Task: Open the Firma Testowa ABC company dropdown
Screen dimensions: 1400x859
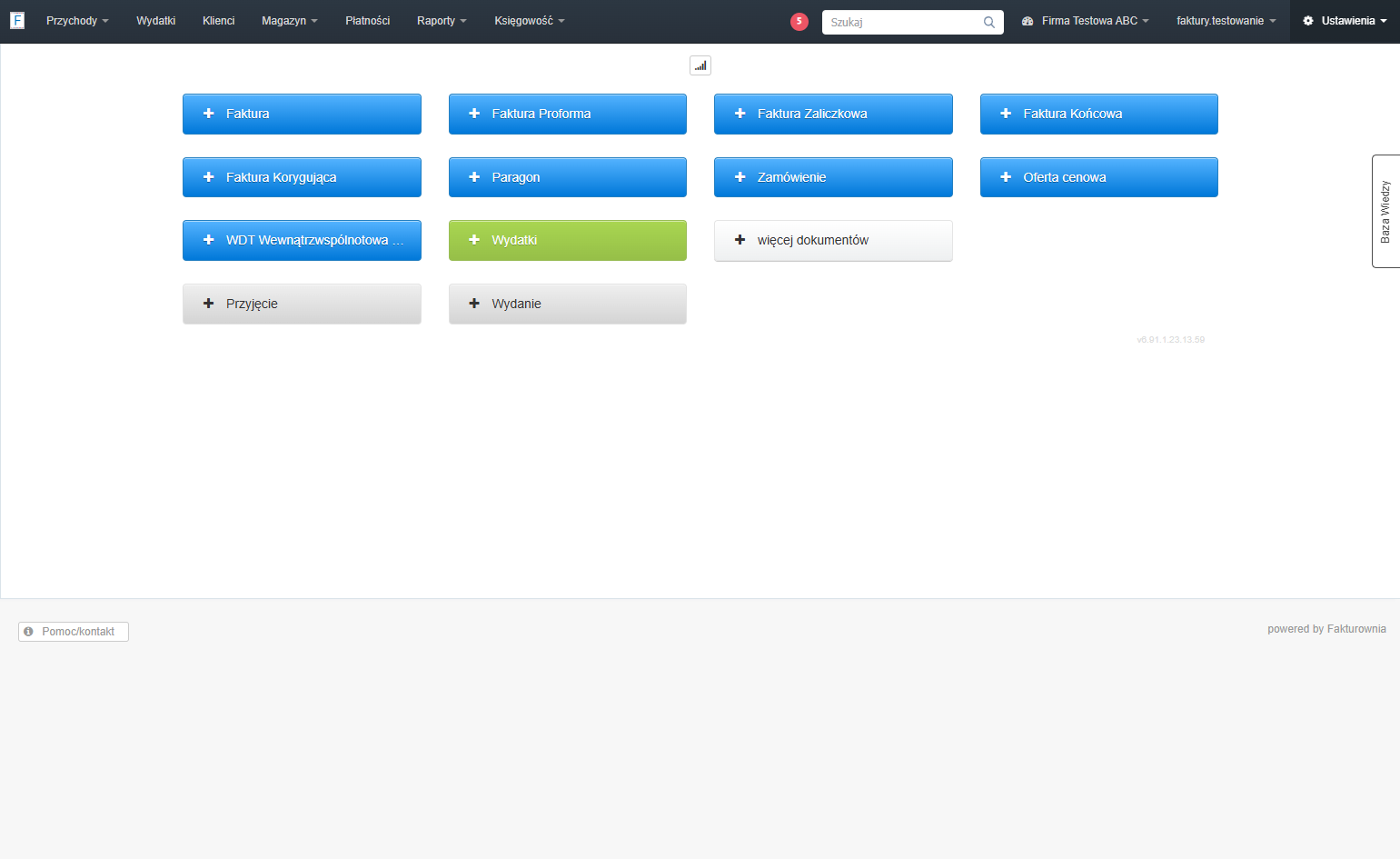Action: 1086,21
